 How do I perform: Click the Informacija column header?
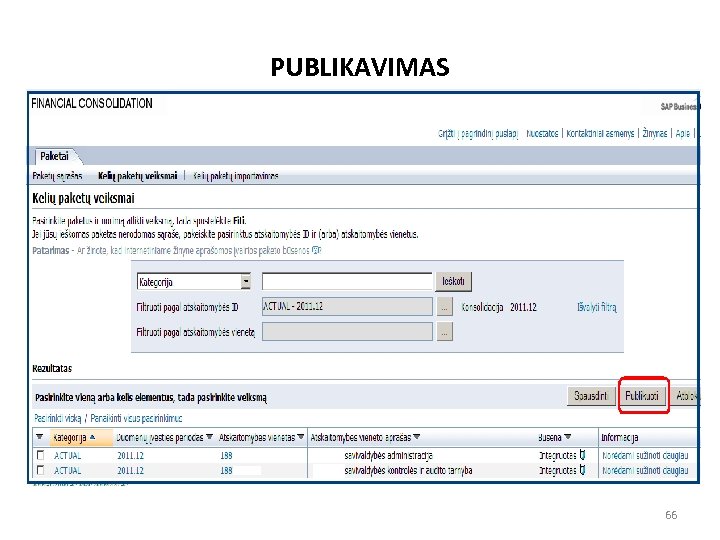(620, 438)
